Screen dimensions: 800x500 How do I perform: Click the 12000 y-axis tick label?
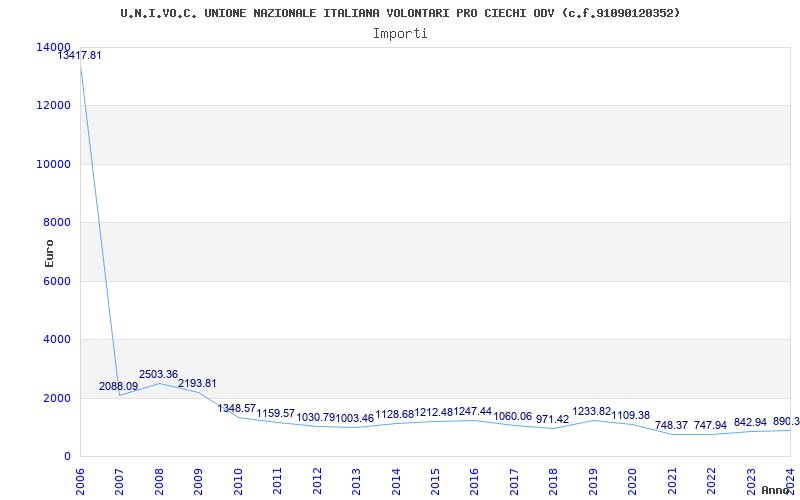pyautogui.click(x=54, y=106)
